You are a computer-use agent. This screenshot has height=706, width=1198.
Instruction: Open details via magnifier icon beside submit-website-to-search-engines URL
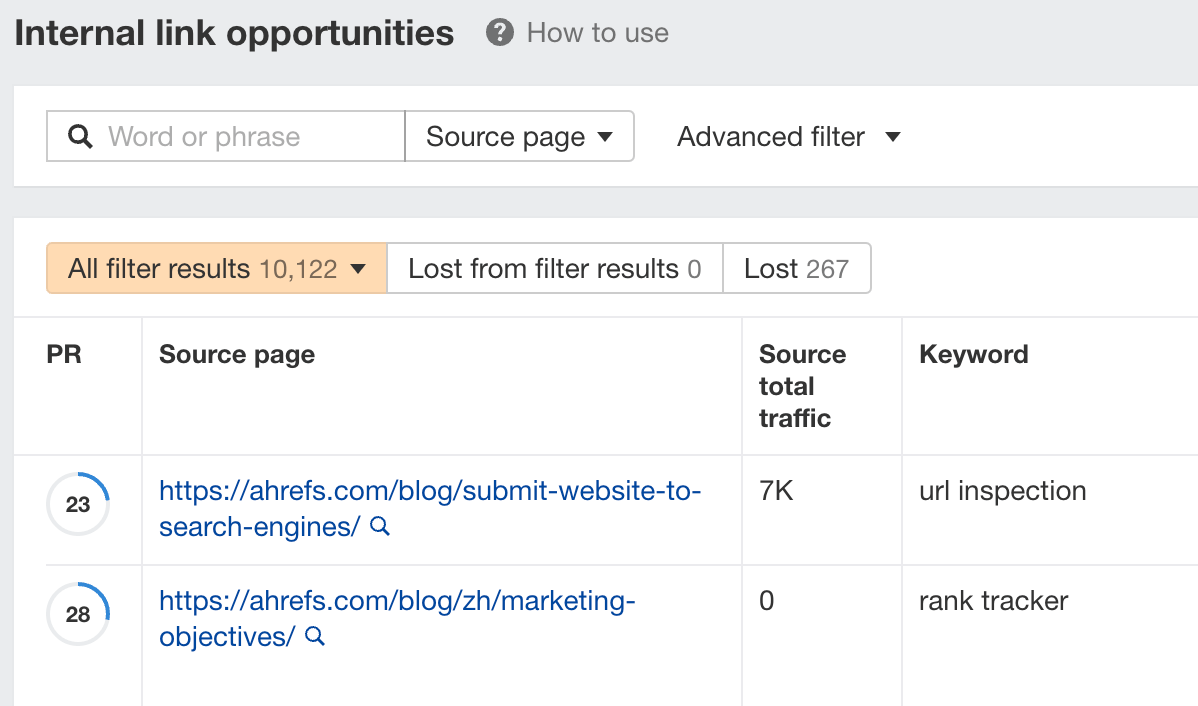point(379,526)
